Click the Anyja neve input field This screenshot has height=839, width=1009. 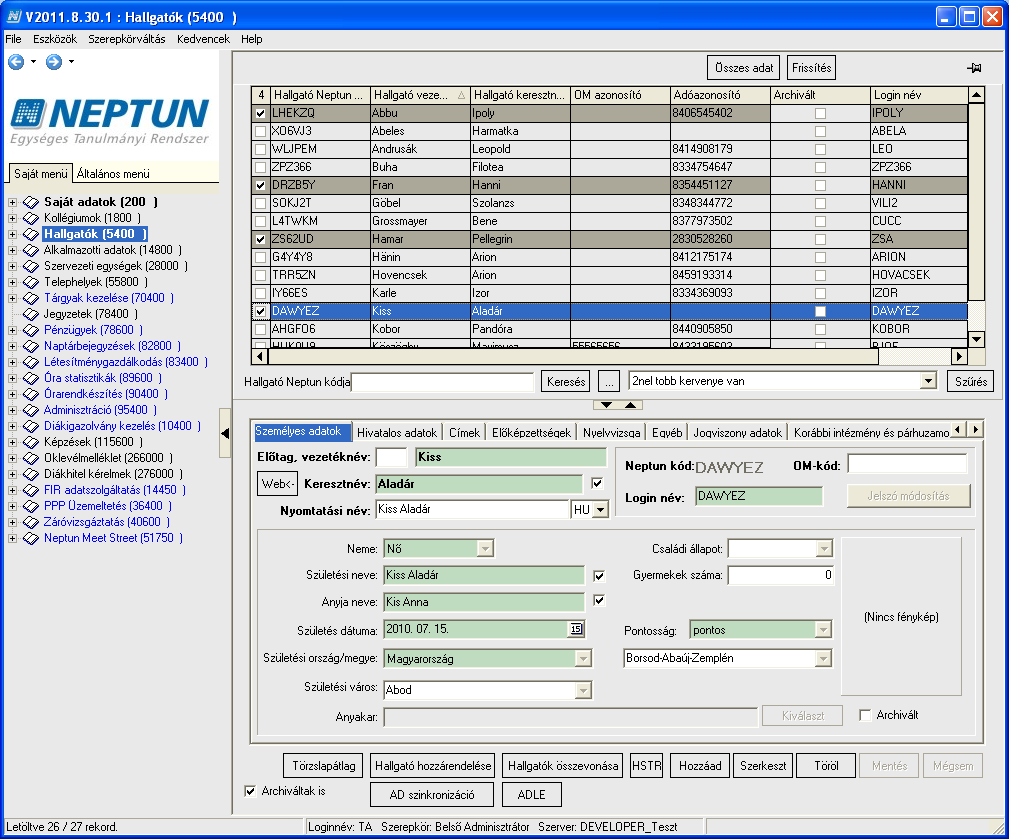[x=484, y=602]
